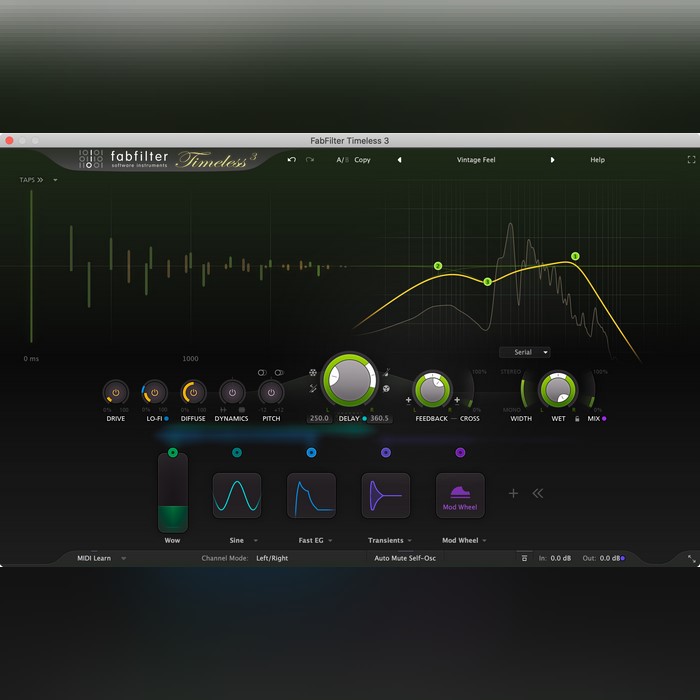The height and width of the screenshot is (700, 700).
Task: Toggle the Lo-Fi power button
Action: pyautogui.click(x=155, y=393)
